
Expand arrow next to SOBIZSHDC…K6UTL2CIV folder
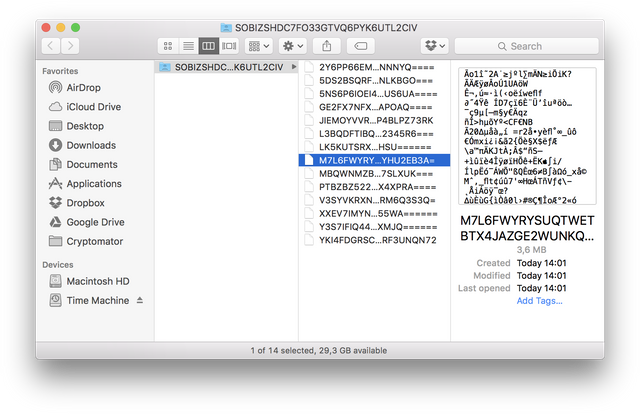point(293,67)
